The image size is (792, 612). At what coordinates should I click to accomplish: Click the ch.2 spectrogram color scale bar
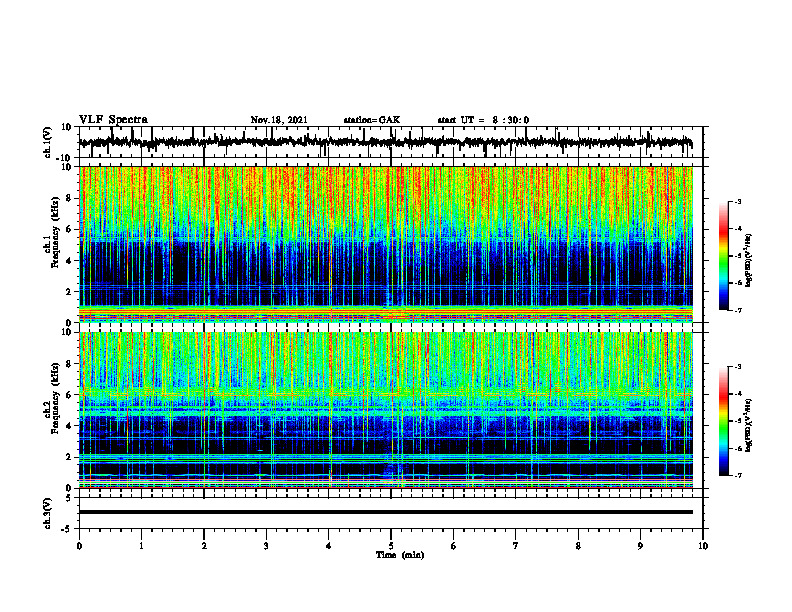723,421
